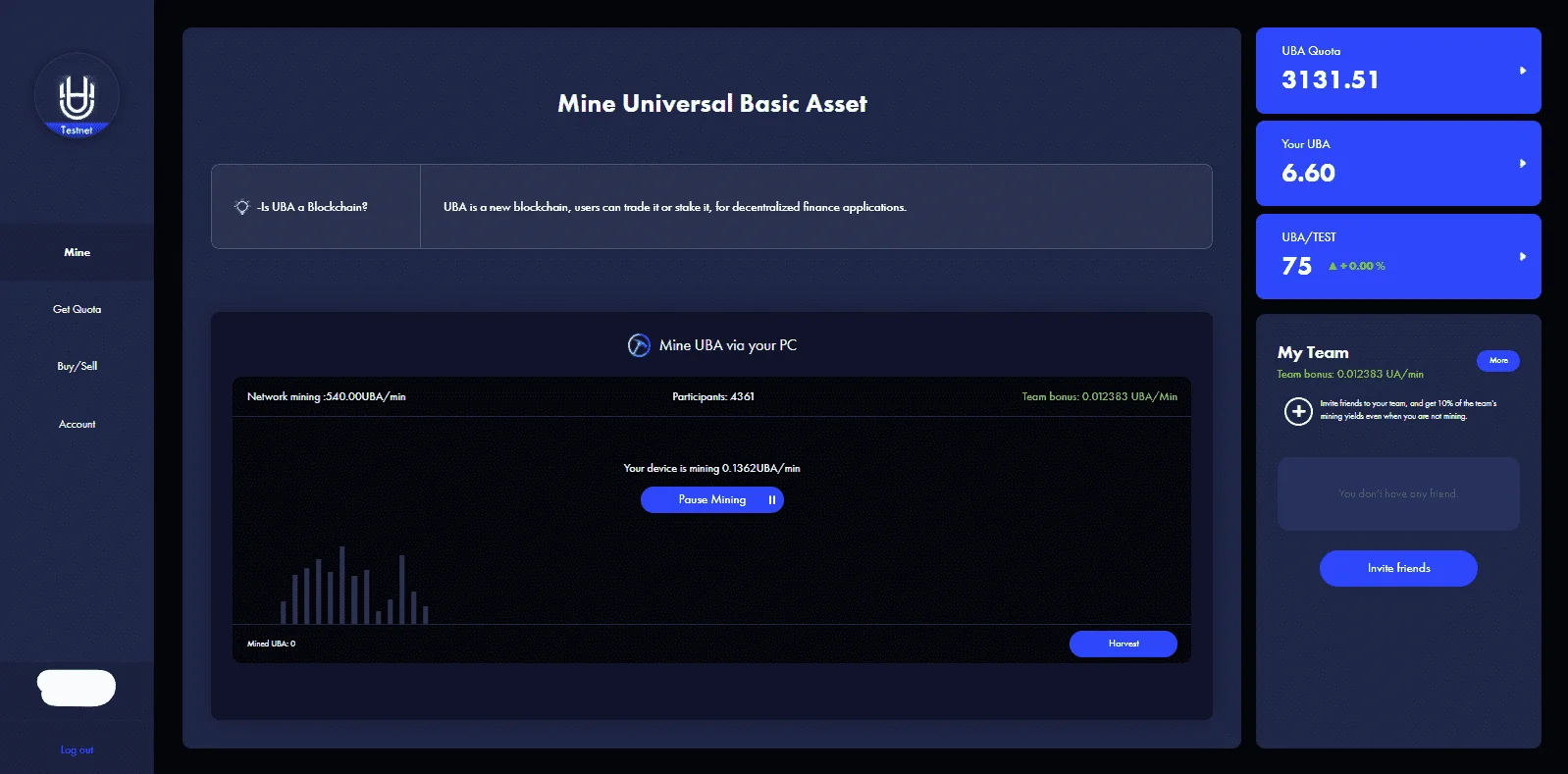The width and height of the screenshot is (1568, 774).
Task: Click the Your UBA value 6.60
Action: coord(1308,173)
